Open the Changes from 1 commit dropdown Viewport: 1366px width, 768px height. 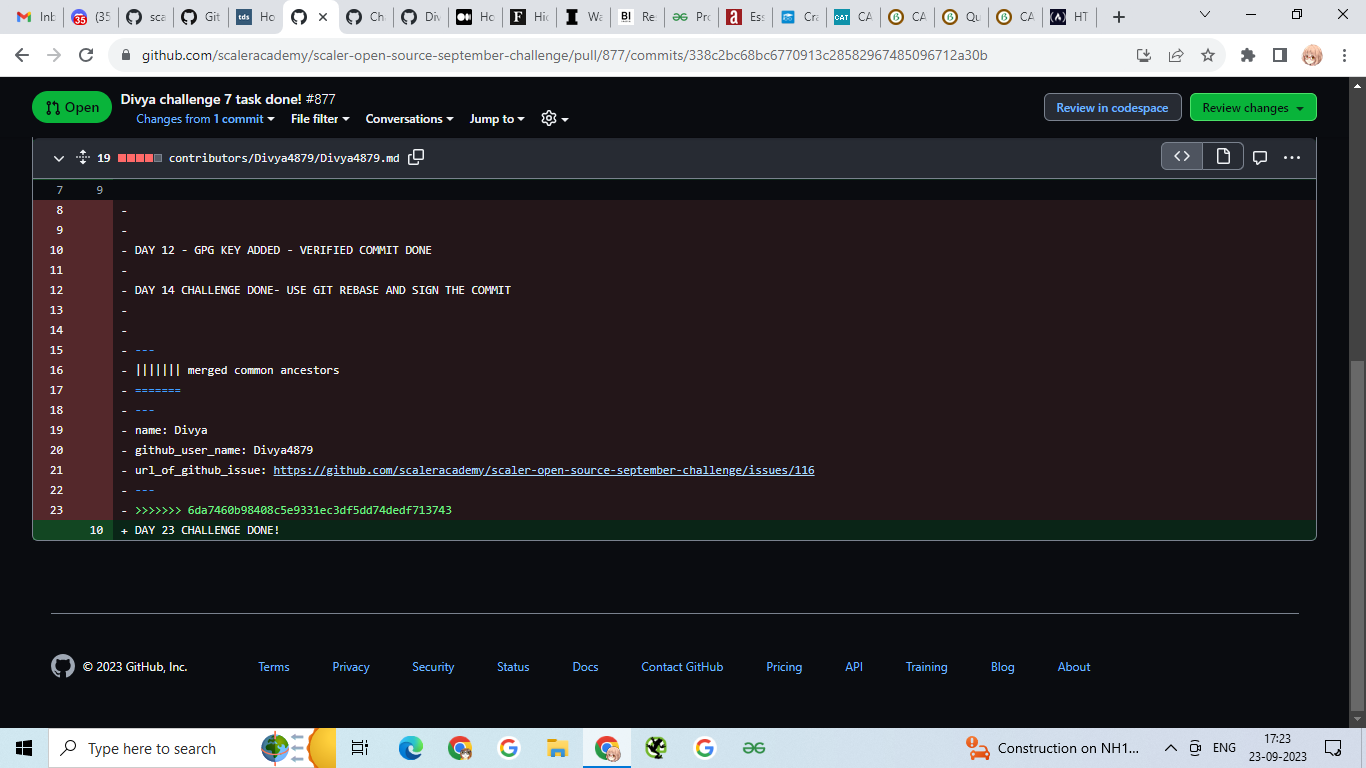[x=205, y=119]
